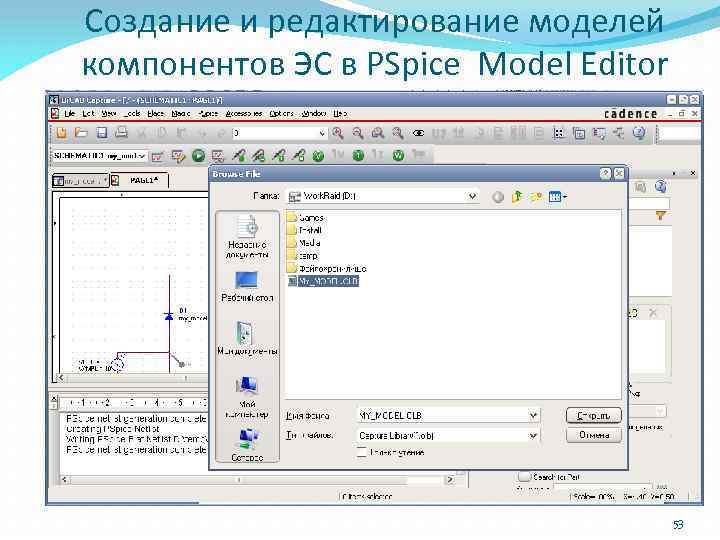Open the temp folder
720x540 pixels.
coord(302,256)
